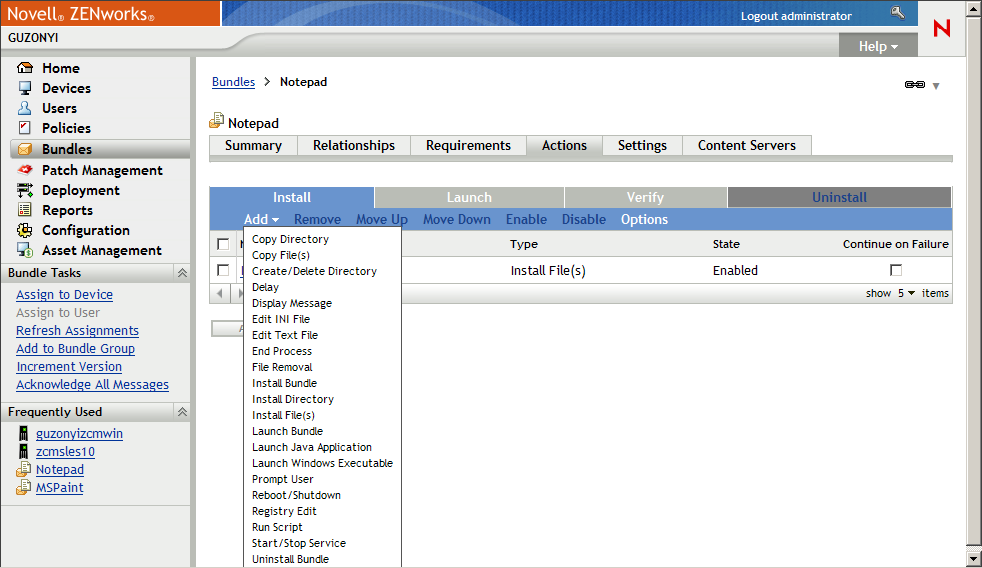982x568 pixels.
Task: Collapse the Frequently Used panel
Action: tap(182, 412)
